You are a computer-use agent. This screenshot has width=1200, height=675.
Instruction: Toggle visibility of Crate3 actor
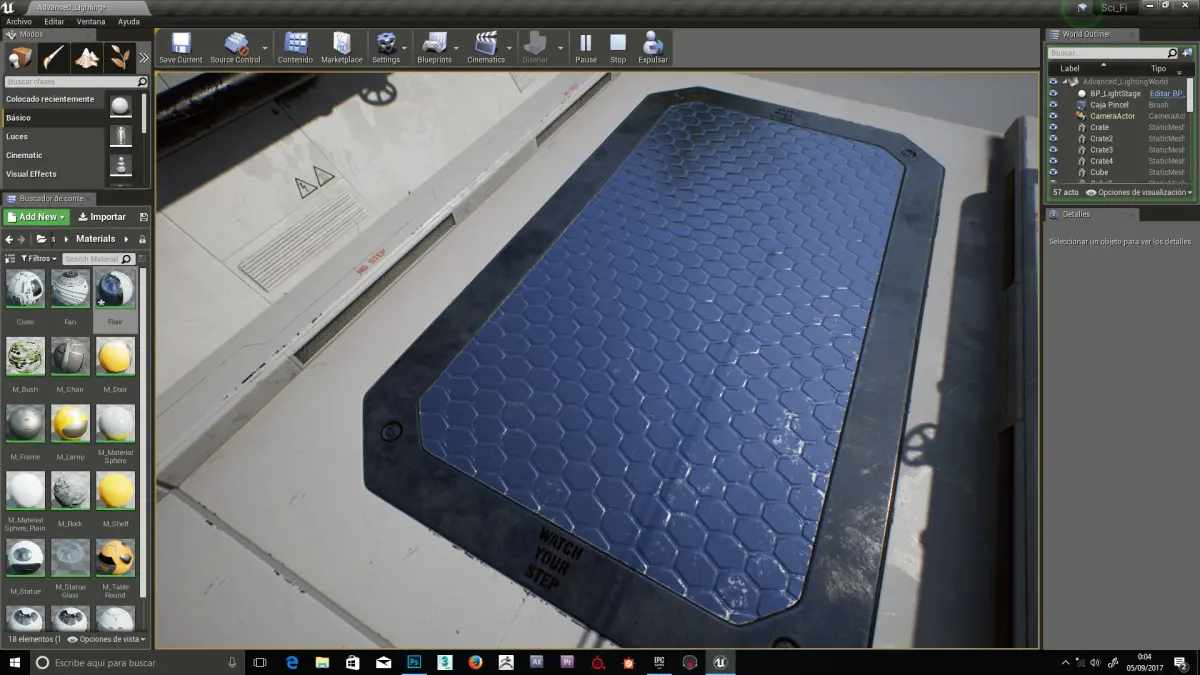1053,150
